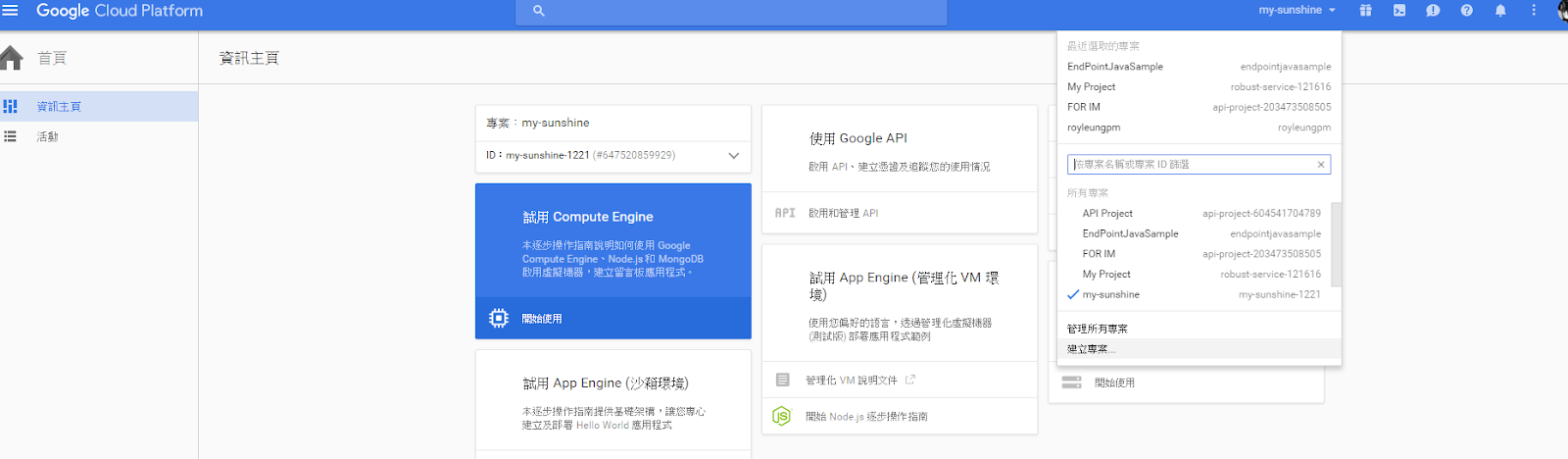Screen dimensions: 1568x459
Task: Open the hamburger navigation menu
Action: [10, 11]
